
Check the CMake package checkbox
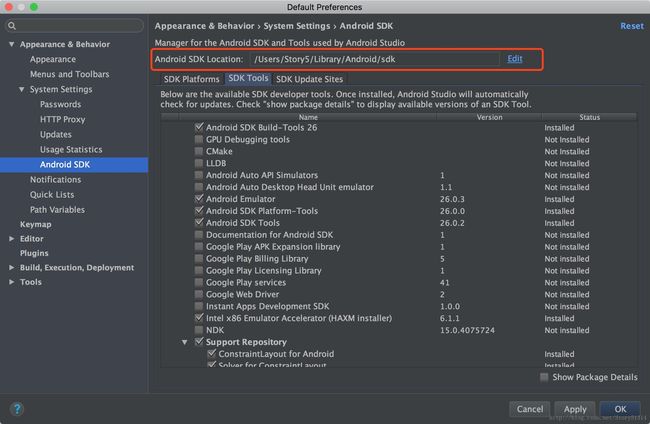click(x=199, y=151)
